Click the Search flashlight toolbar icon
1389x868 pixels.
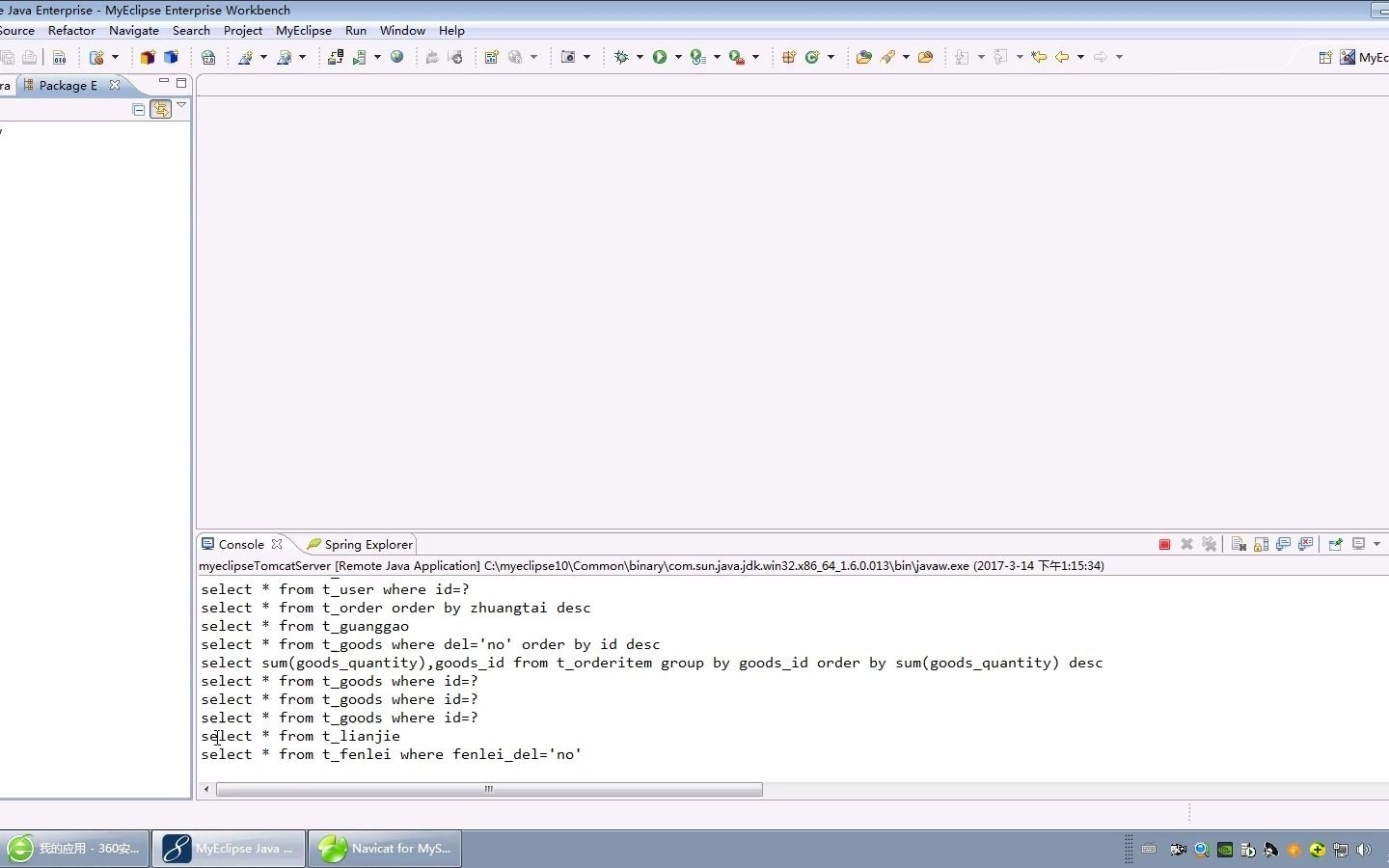pos(887,57)
